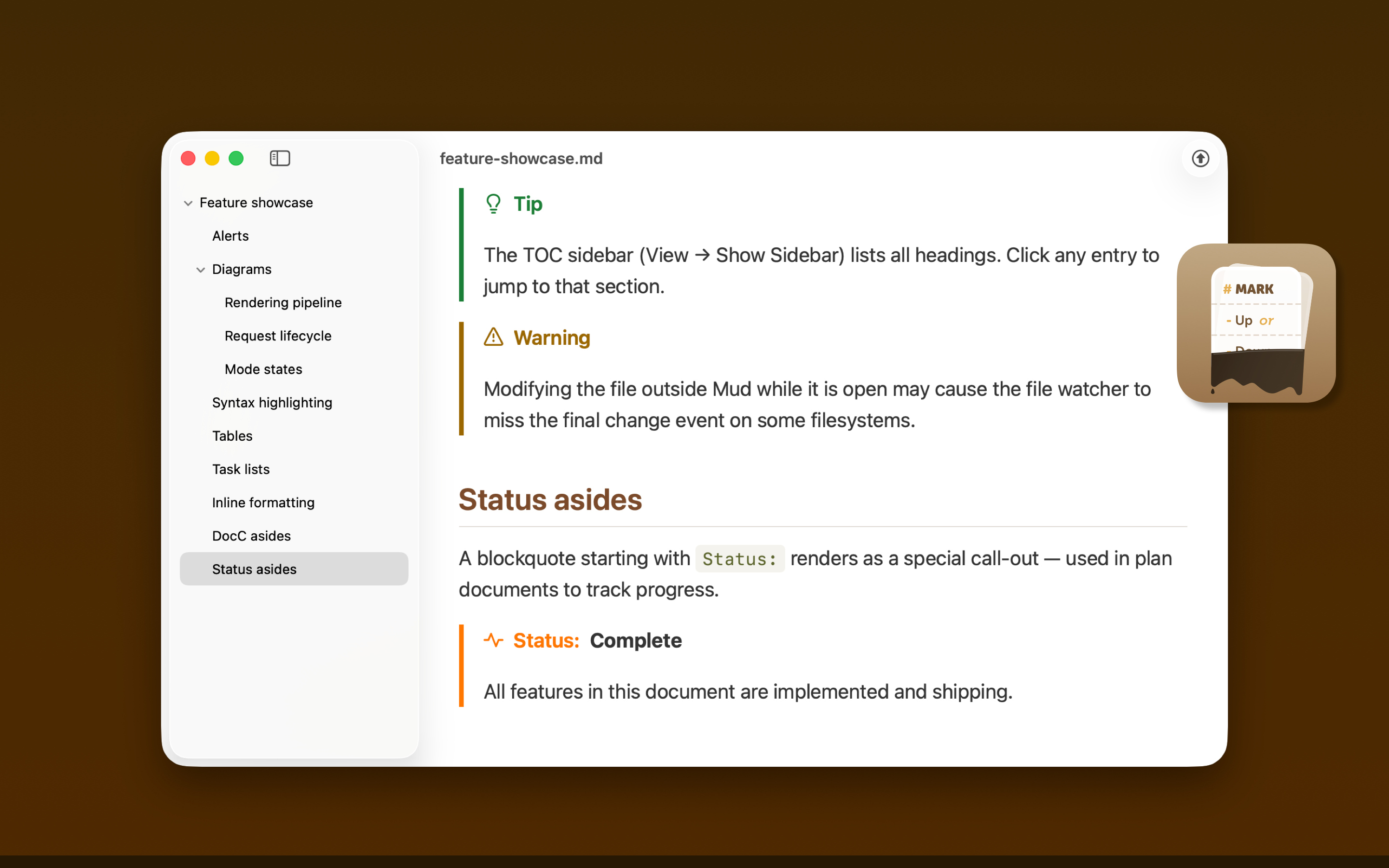Viewport: 1389px width, 868px height.
Task: Select Mode states in the sidebar
Action: 263,369
